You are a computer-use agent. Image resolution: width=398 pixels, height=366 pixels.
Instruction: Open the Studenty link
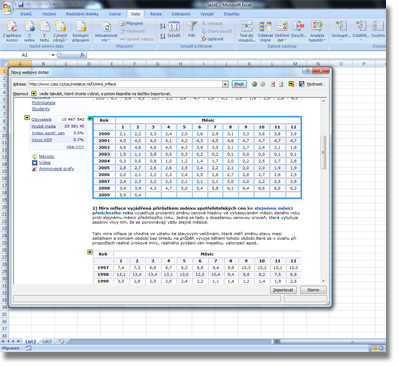click(x=41, y=109)
